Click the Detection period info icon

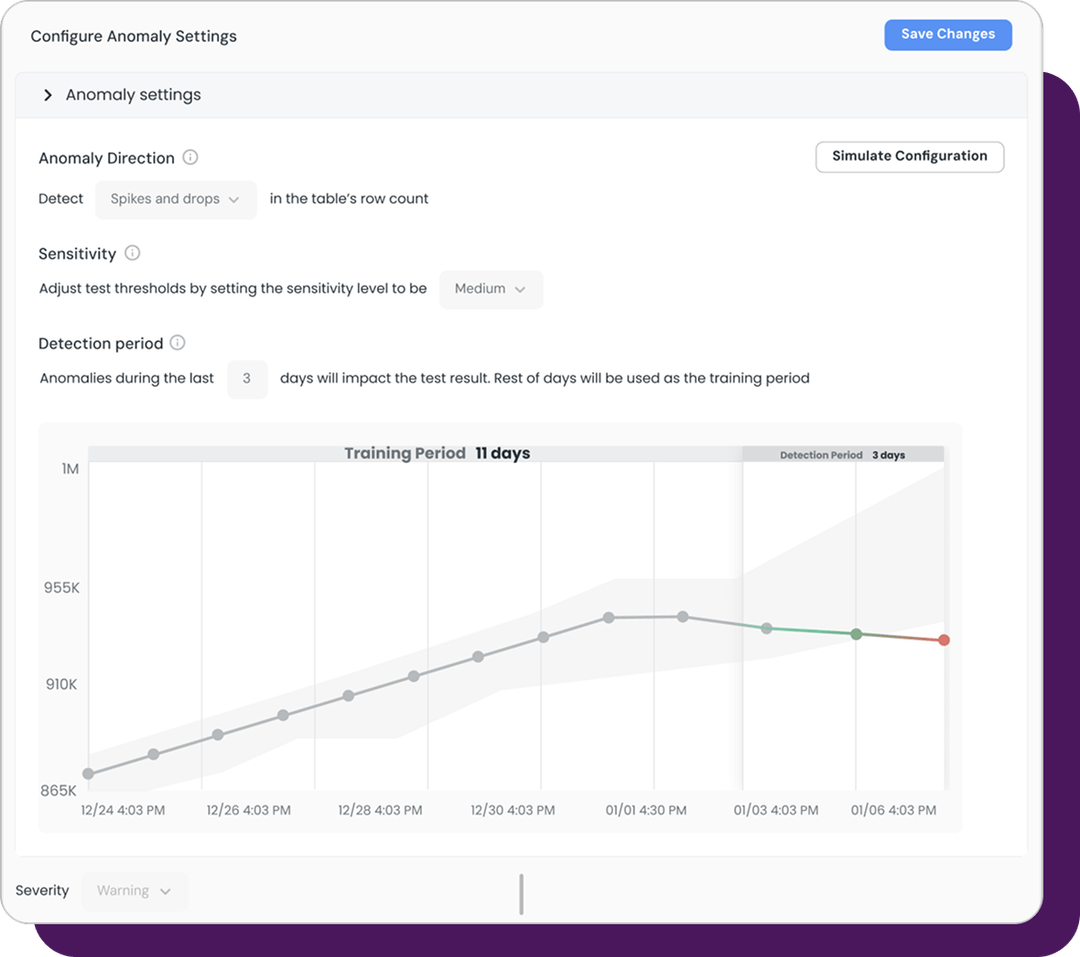coord(177,343)
